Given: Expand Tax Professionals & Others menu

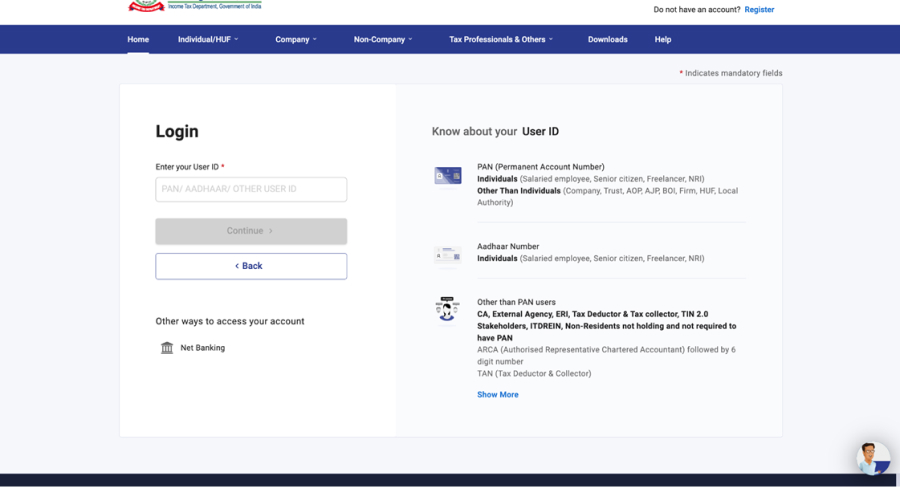Looking at the screenshot, I should 501,40.
